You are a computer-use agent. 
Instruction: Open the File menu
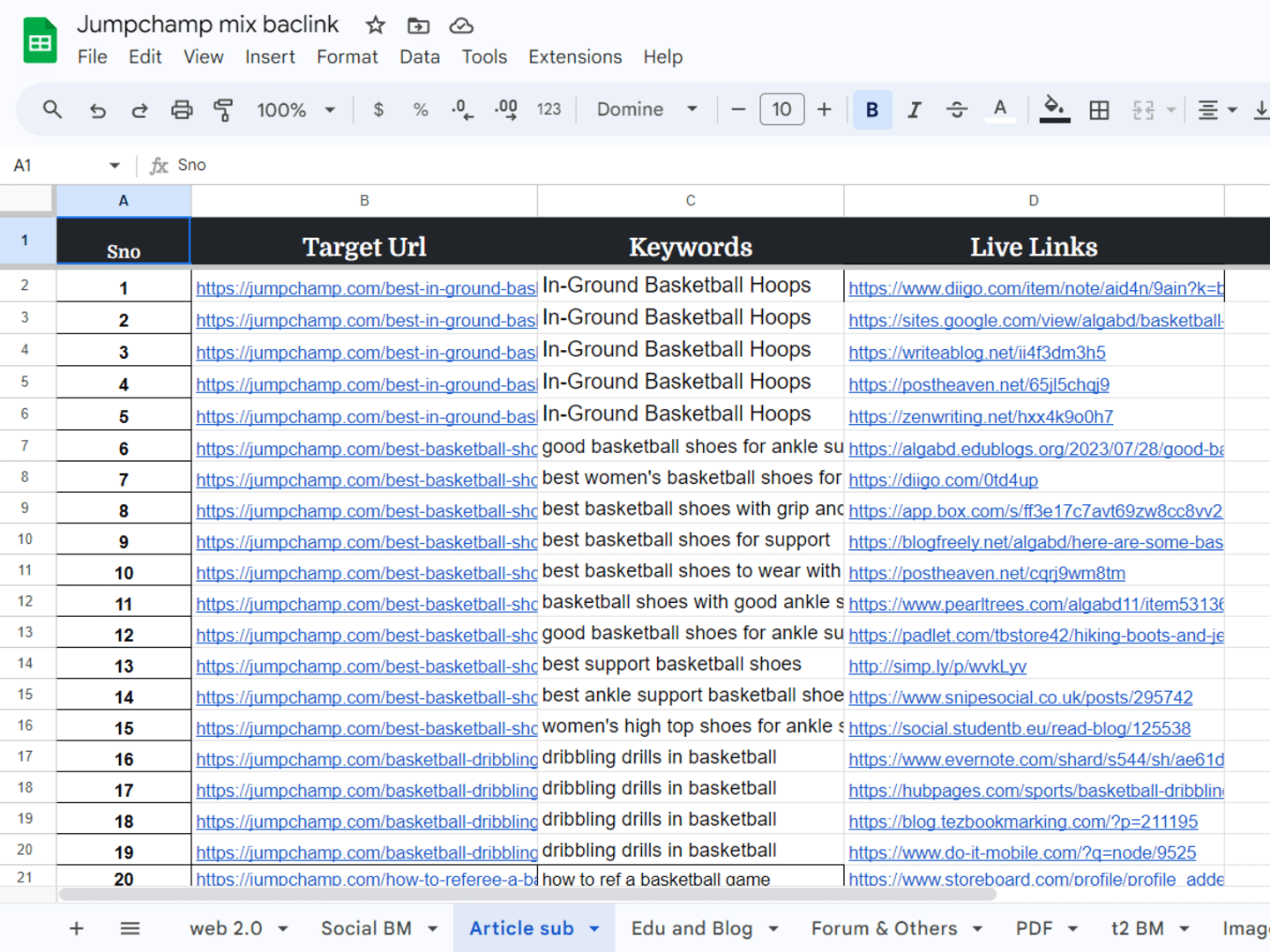pyautogui.click(x=93, y=57)
